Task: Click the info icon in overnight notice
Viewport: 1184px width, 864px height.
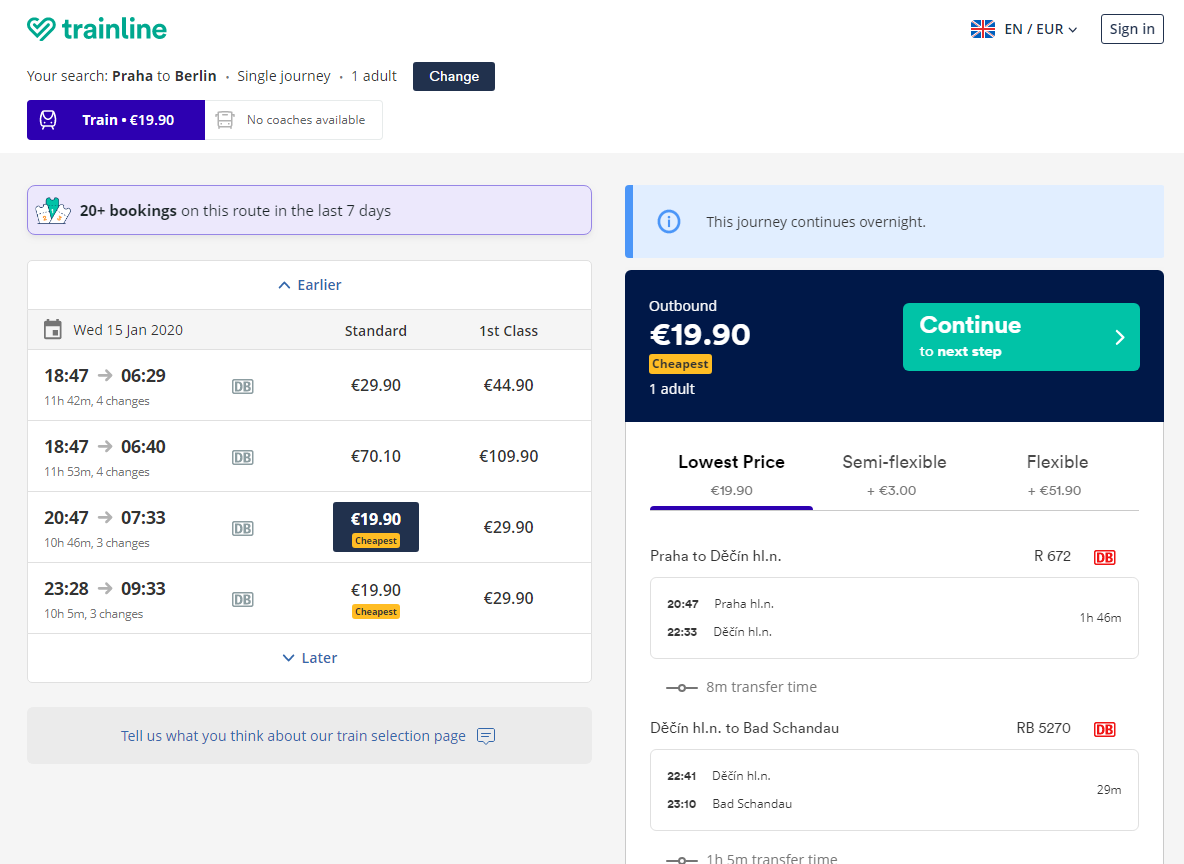Action: coord(669,222)
